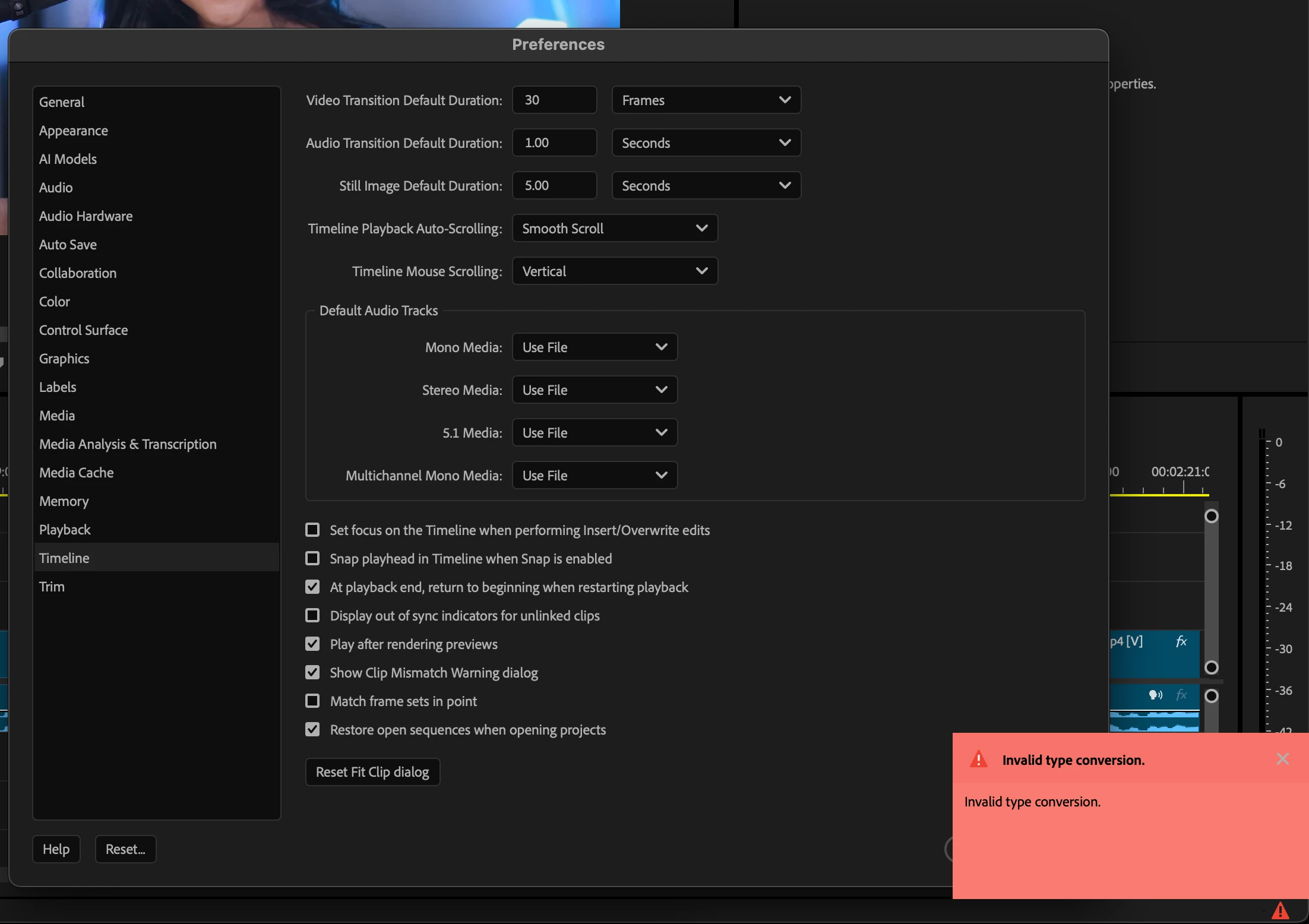Click the fx badge on the video clip

tap(1181, 641)
